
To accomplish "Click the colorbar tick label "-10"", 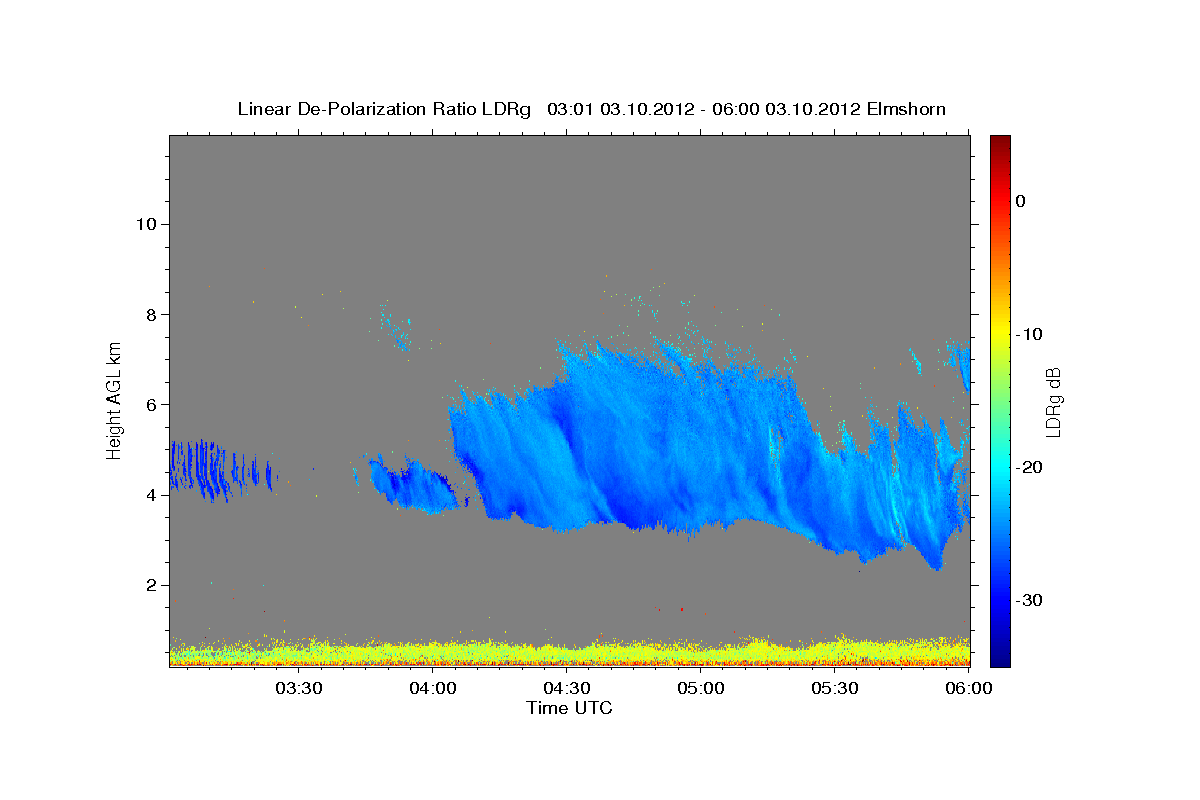I will pyautogui.click(x=1030, y=334).
